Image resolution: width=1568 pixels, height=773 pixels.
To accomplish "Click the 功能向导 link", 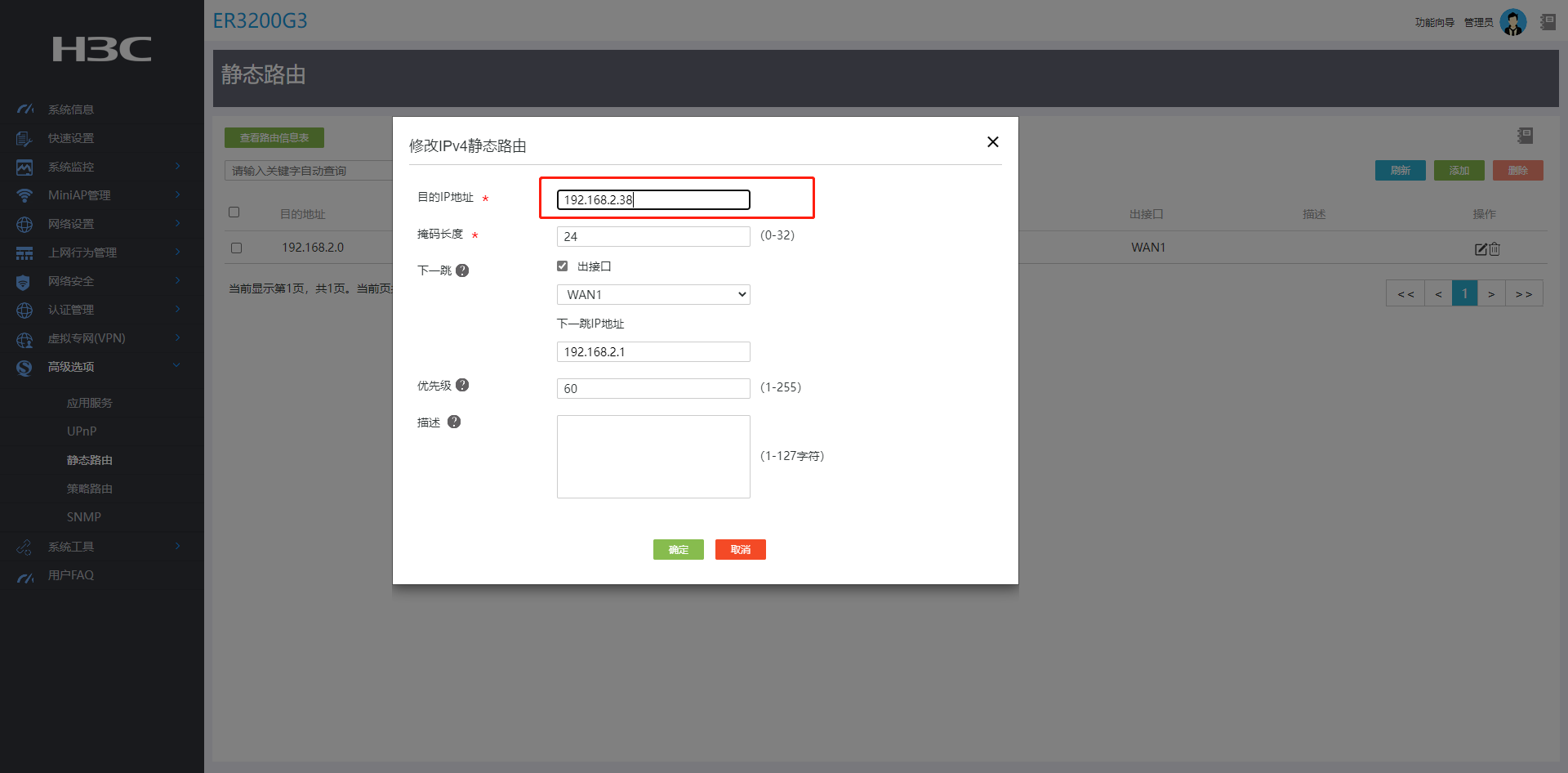I will point(1435,23).
